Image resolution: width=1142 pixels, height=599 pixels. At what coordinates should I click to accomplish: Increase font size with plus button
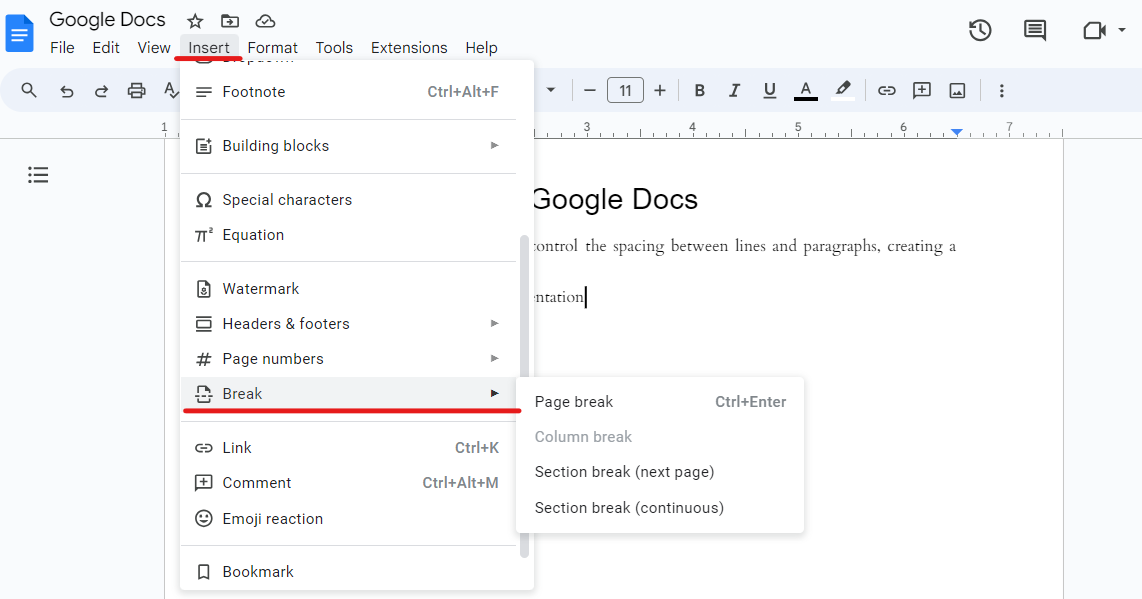(660, 91)
